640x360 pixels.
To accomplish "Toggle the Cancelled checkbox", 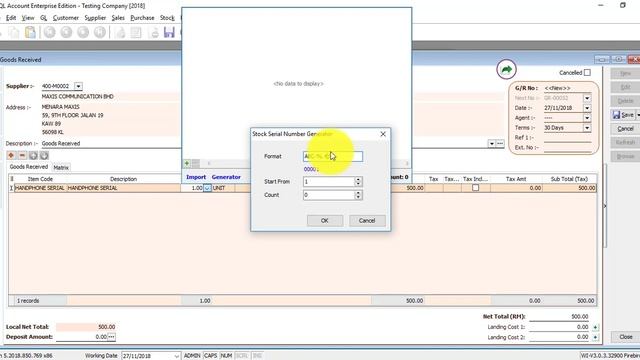I will (x=587, y=73).
